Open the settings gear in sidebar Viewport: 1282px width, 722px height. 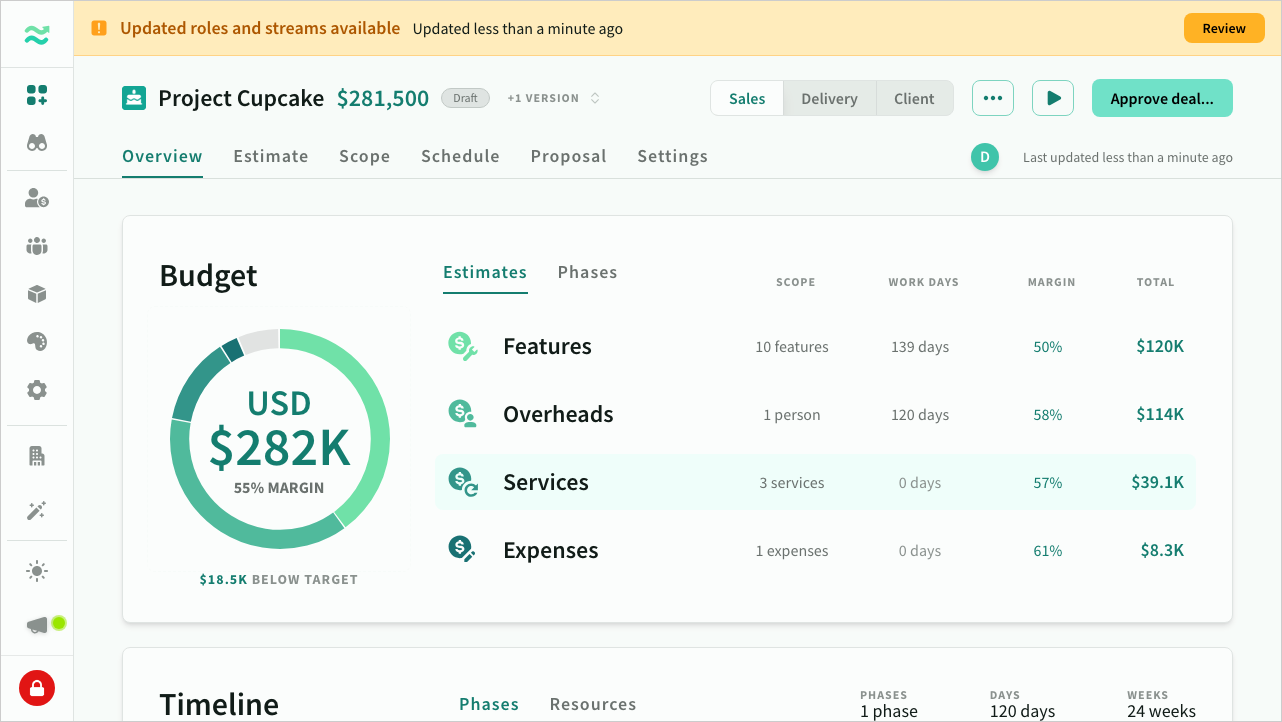click(37, 390)
